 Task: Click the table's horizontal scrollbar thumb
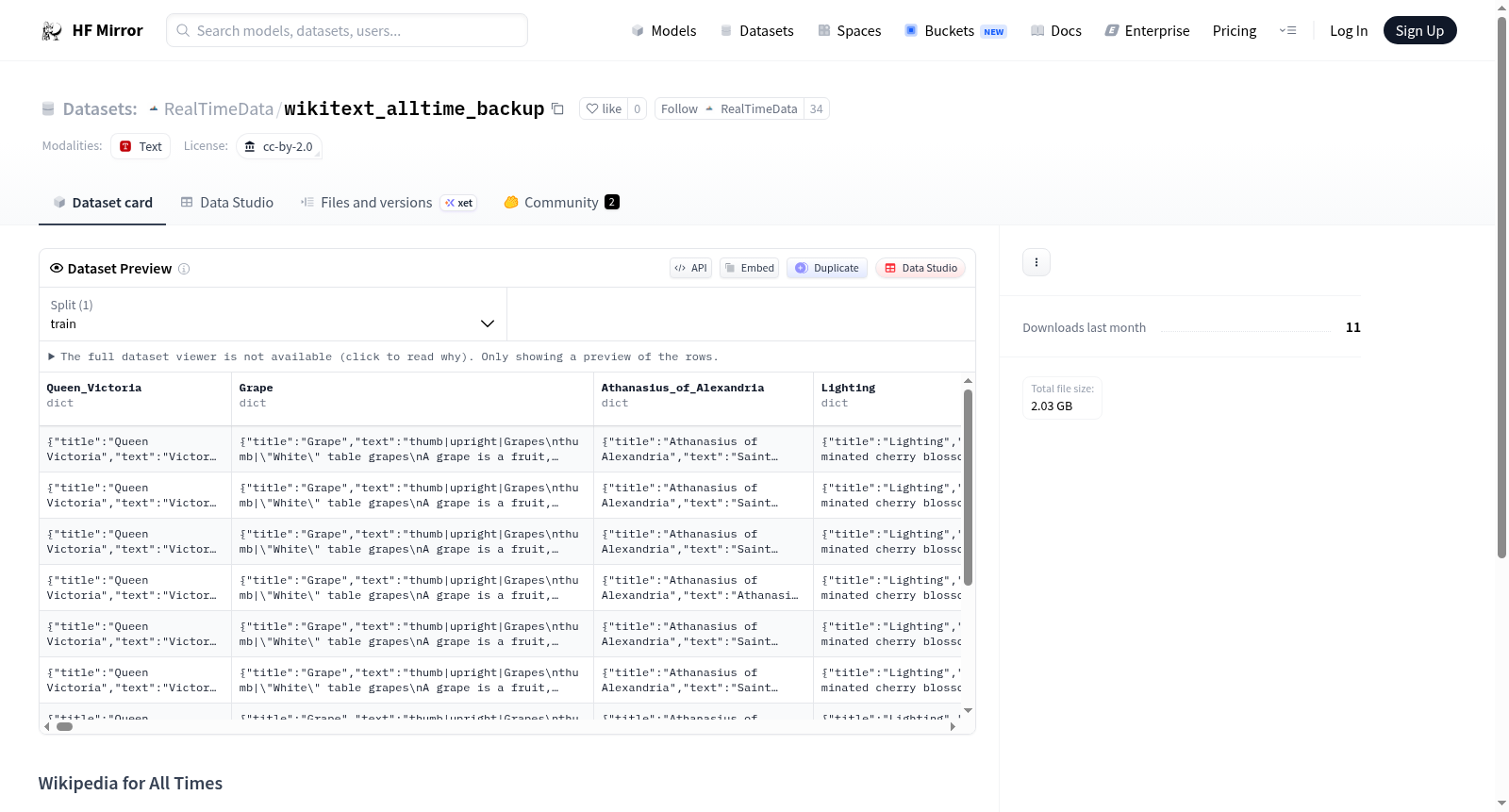click(x=64, y=726)
